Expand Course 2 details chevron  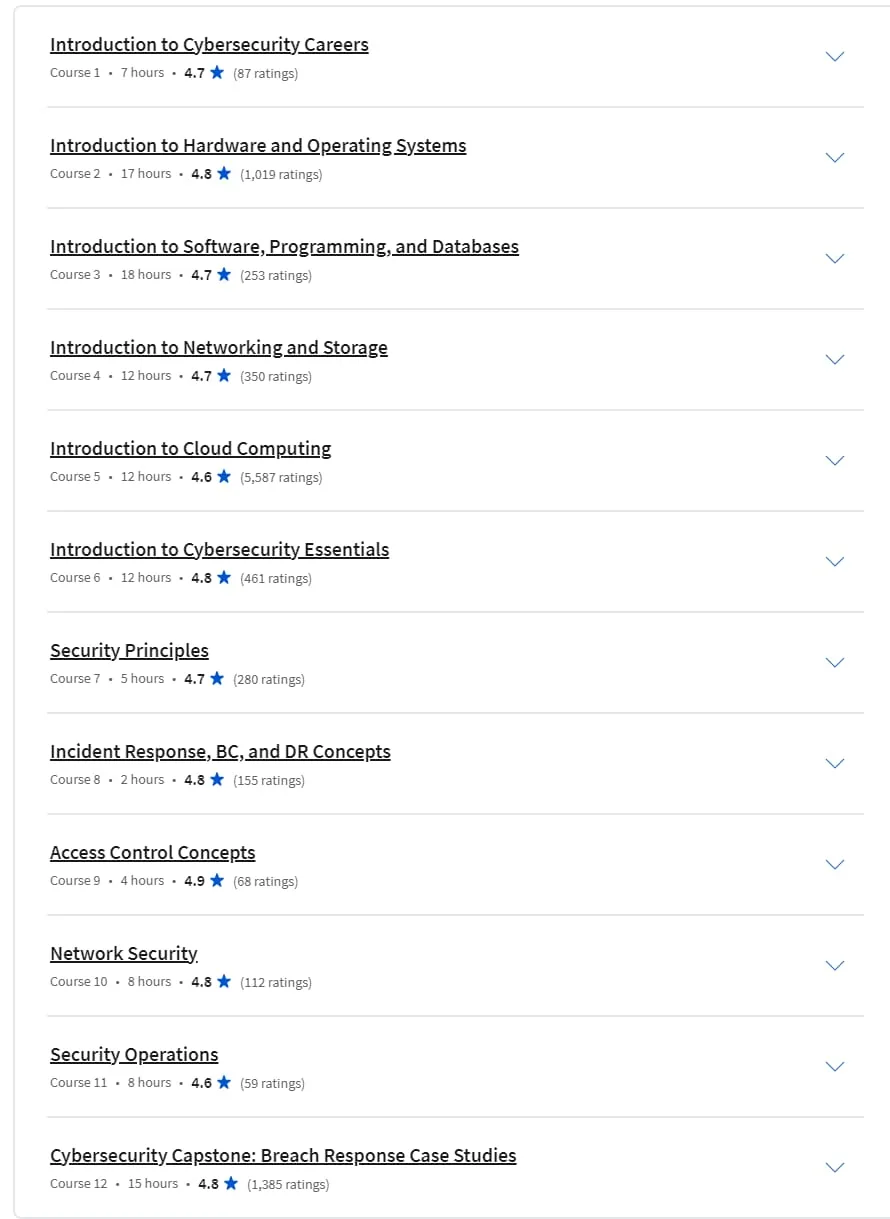pyautogui.click(x=835, y=158)
